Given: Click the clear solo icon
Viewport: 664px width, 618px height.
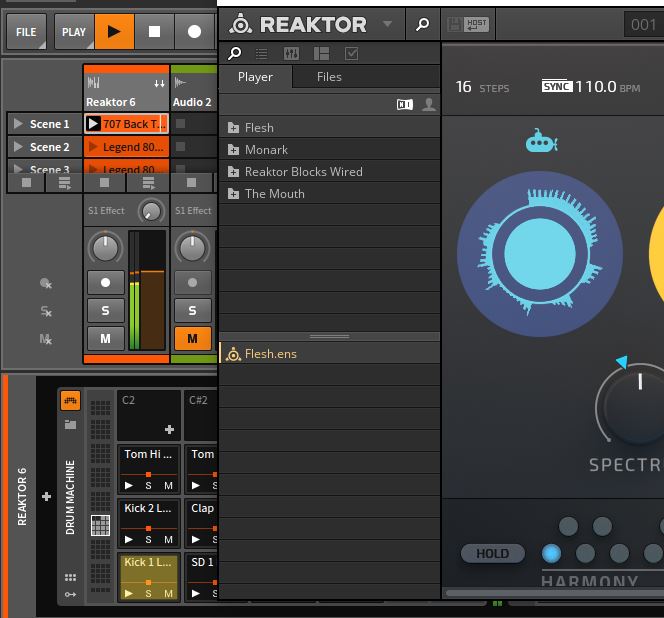Looking at the screenshot, I should pos(46,311).
